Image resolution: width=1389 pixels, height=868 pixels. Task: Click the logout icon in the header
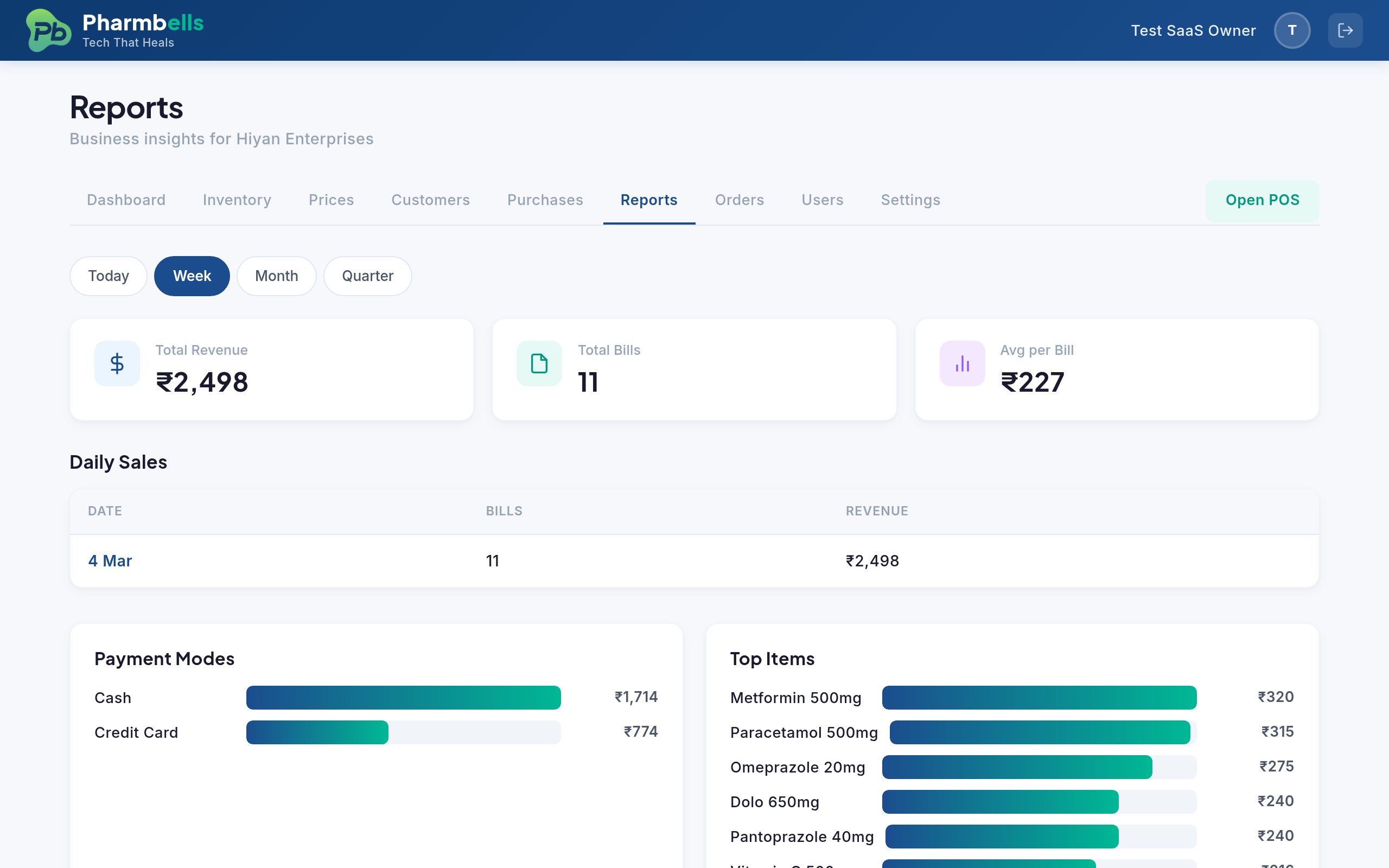coord(1346,30)
